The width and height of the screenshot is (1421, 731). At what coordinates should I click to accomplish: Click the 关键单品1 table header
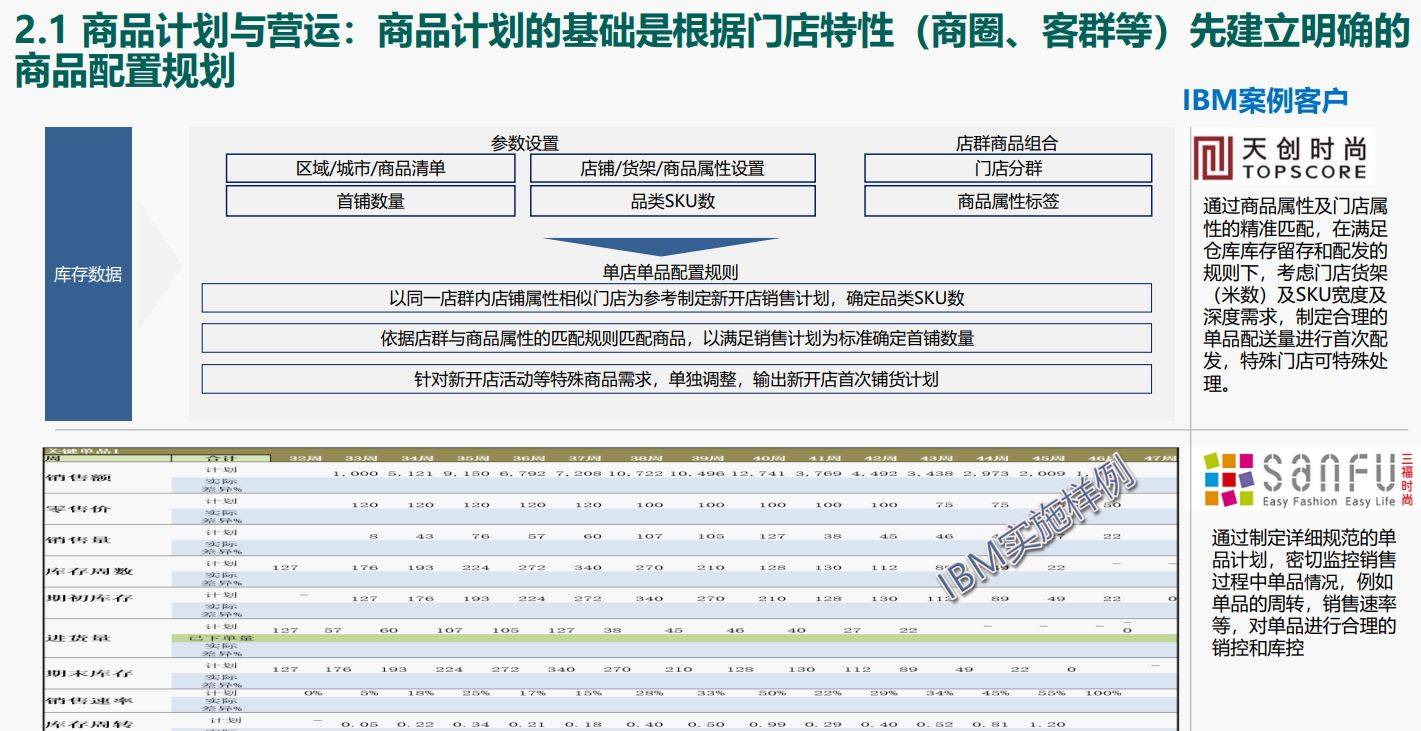(x=82, y=452)
